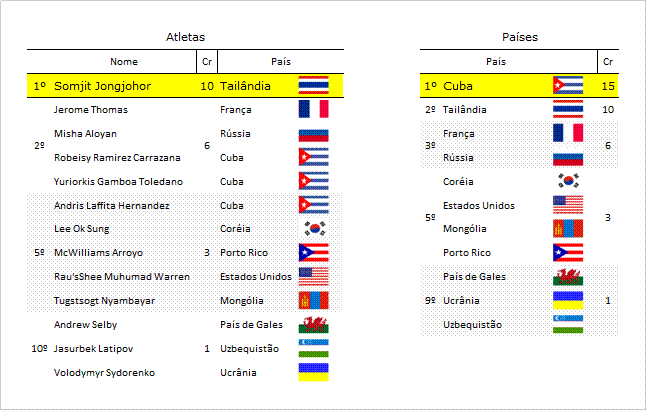Select the Nome column header in Atletas
647x411 pixels.
click(x=124, y=61)
